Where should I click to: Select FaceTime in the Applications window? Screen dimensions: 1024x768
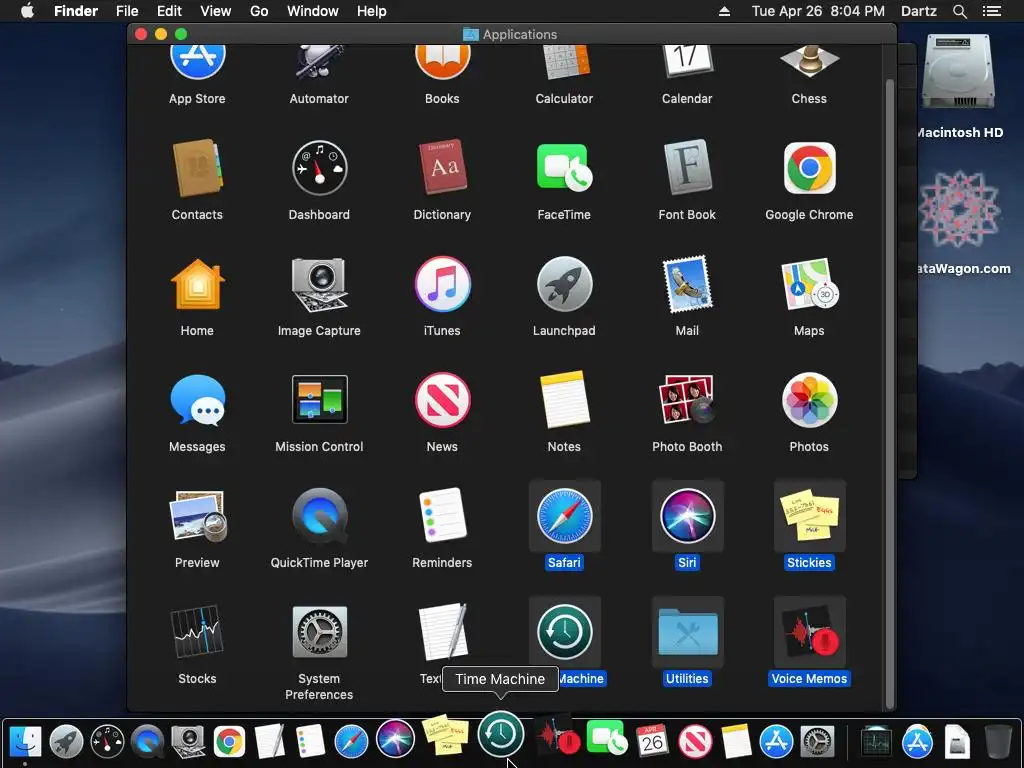pyautogui.click(x=564, y=168)
